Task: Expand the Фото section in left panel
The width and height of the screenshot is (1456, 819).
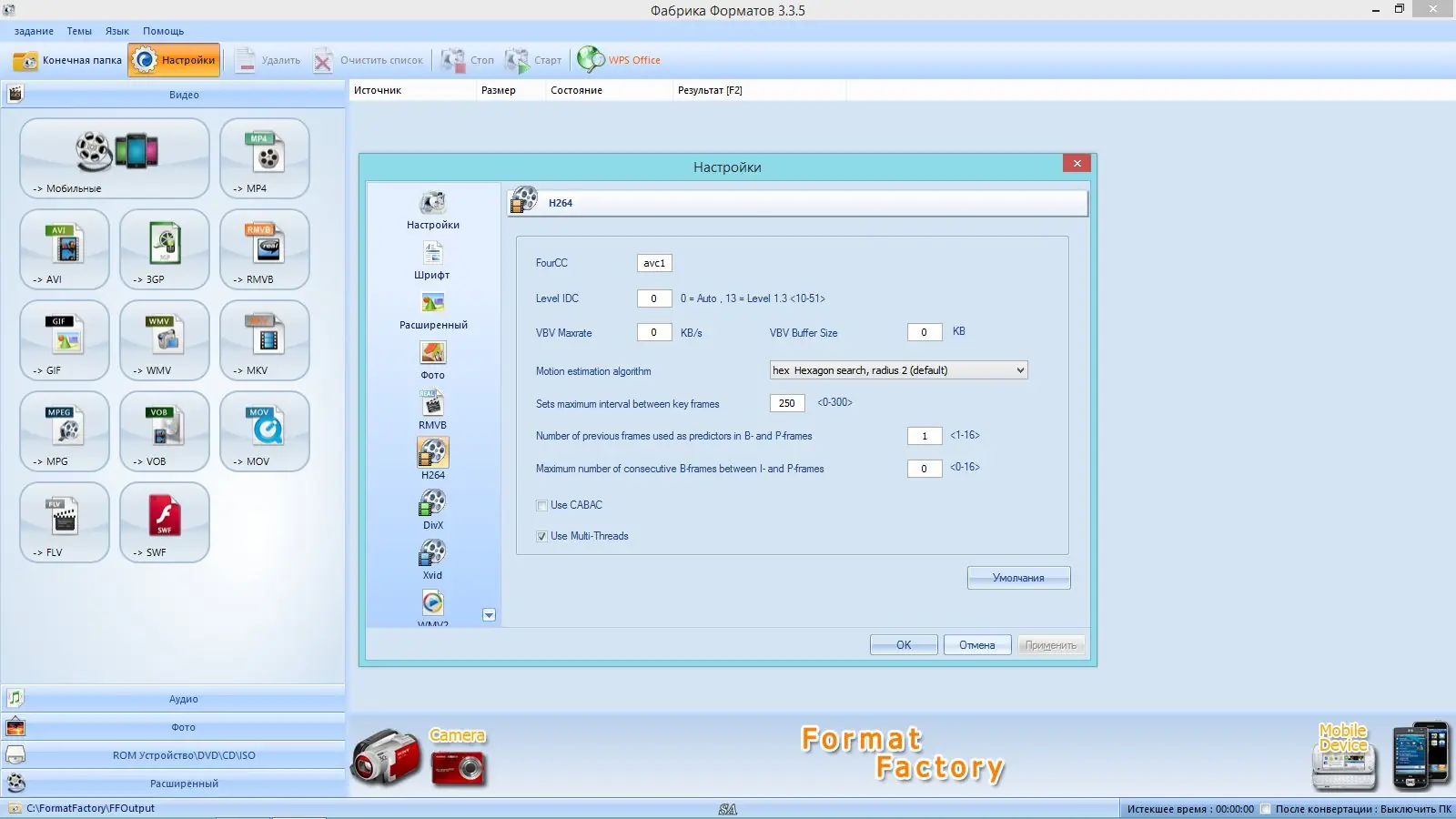Action: (173, 727)
